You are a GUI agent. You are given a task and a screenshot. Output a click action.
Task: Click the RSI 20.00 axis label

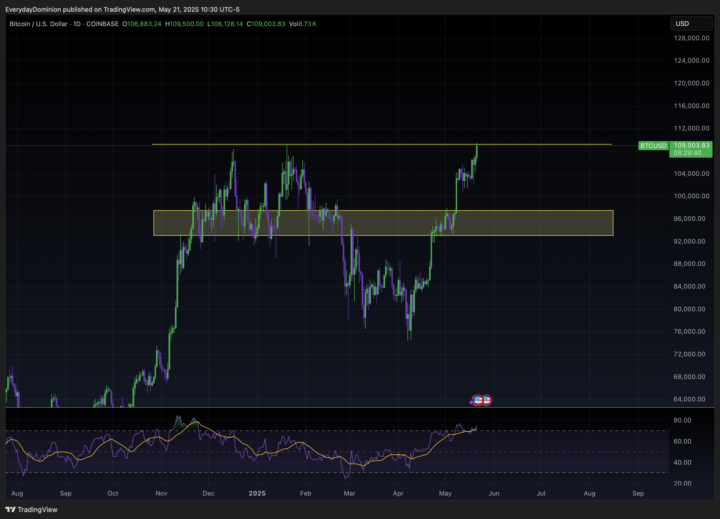(682, 483)
